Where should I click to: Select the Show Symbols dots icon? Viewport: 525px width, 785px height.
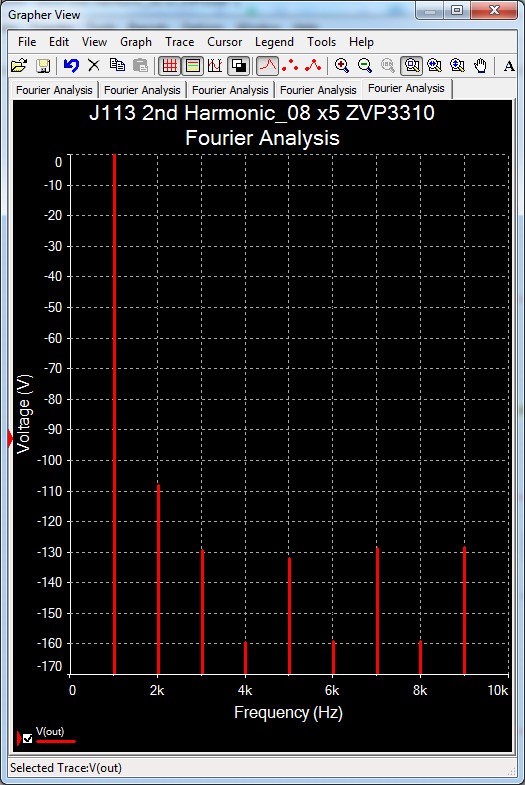[x=290, y=66]
